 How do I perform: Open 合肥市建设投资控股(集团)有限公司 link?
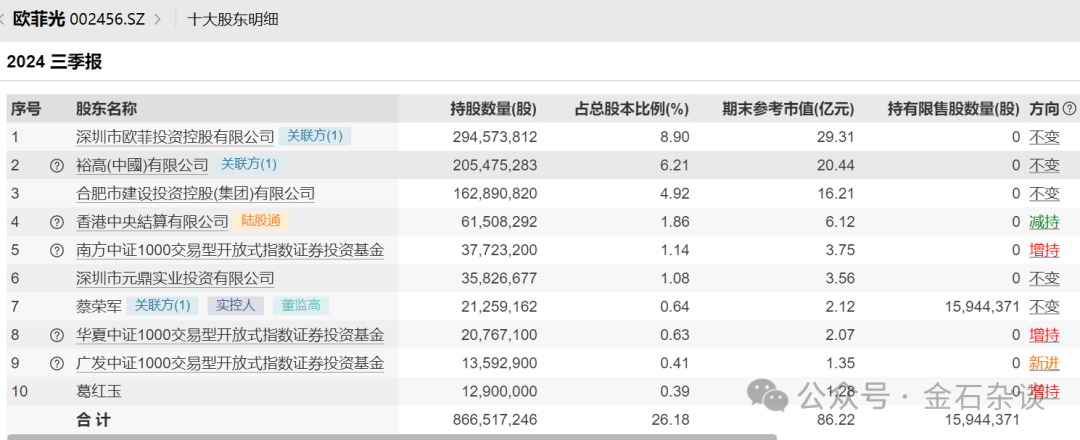[x=195, y=194]
